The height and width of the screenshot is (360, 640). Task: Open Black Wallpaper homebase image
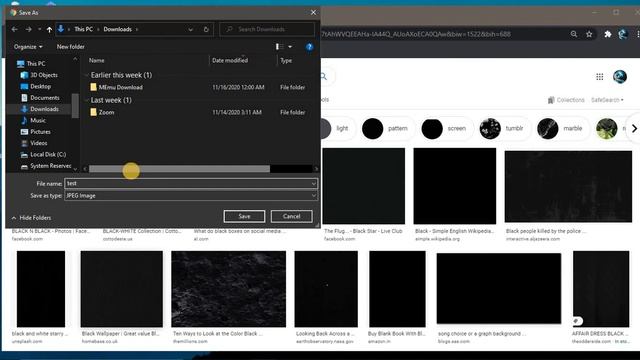click(x=122, y=289)
